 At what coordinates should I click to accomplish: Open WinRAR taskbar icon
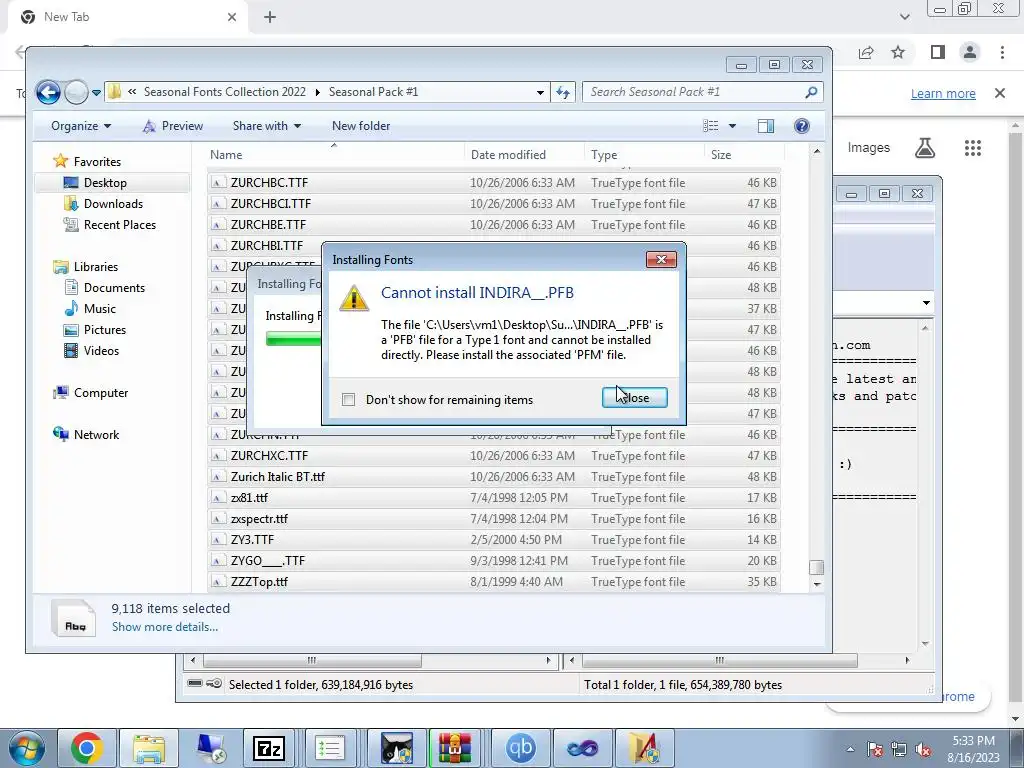(455, 748)
